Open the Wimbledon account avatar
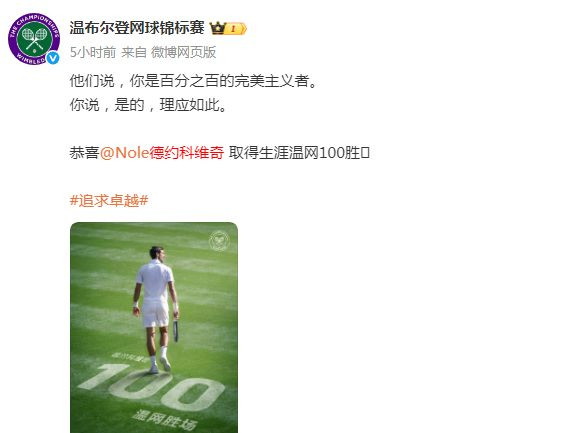 (34, 39)
